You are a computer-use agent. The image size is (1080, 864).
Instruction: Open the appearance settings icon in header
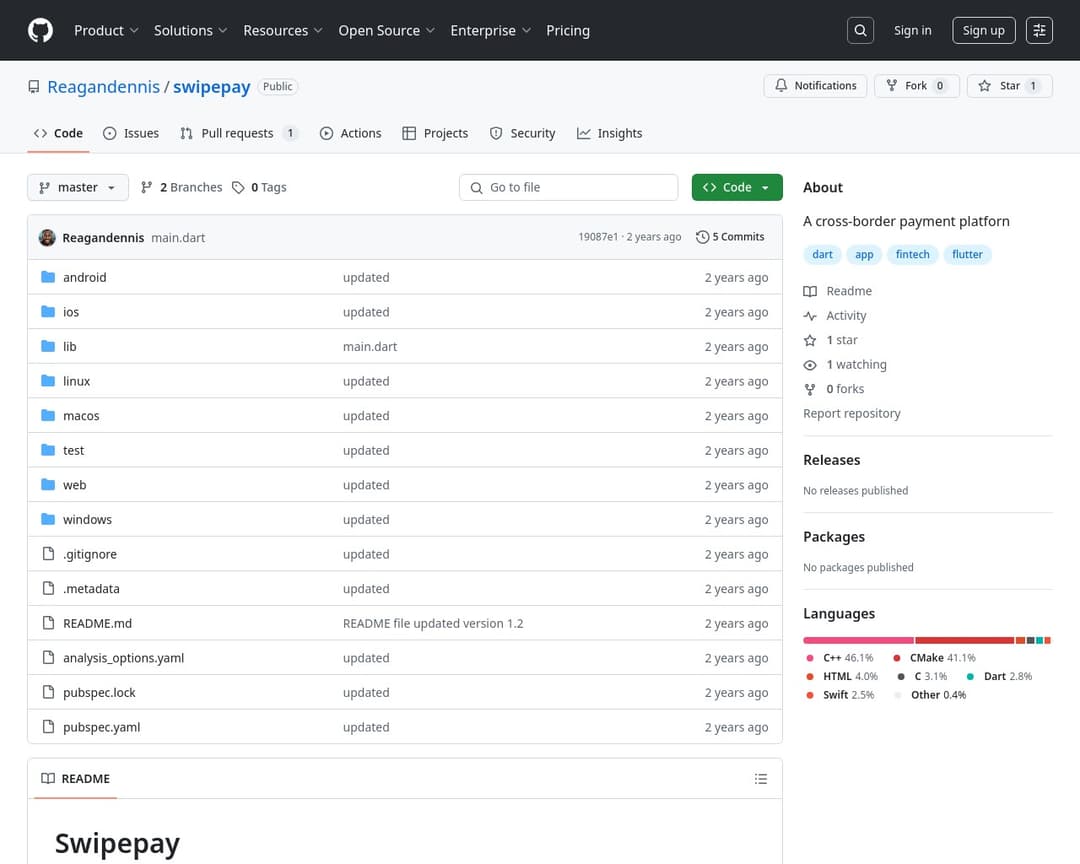click(x=1039, y=30)
